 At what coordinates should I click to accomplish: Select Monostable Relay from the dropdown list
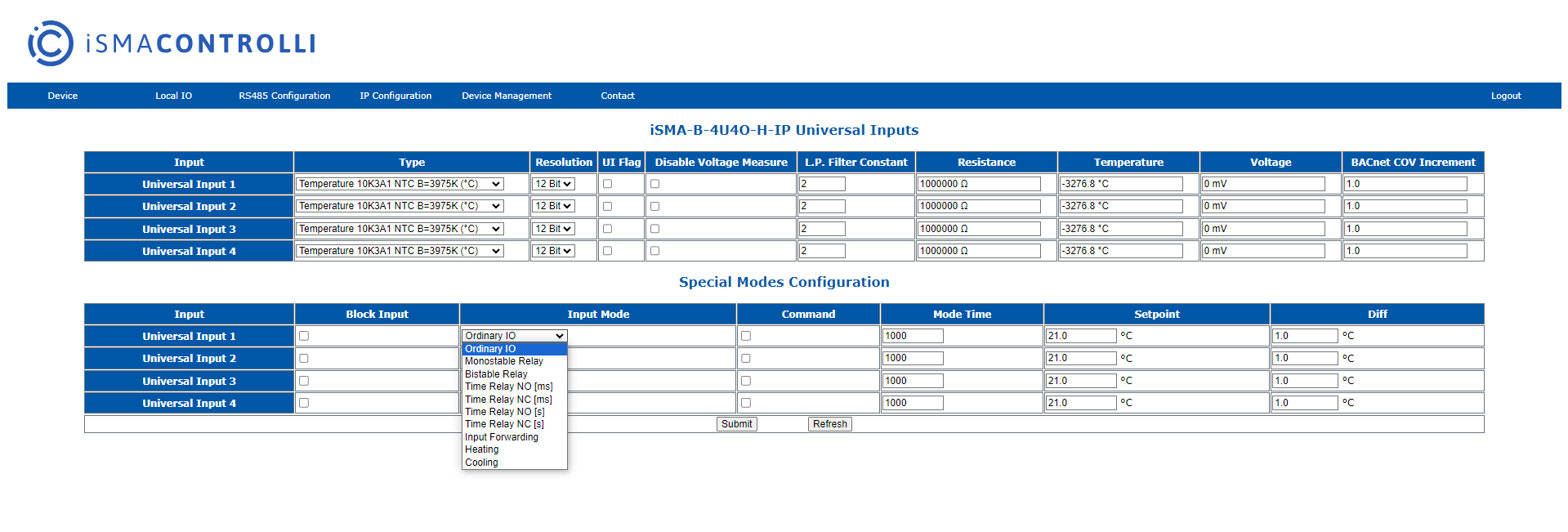(503, 361)
